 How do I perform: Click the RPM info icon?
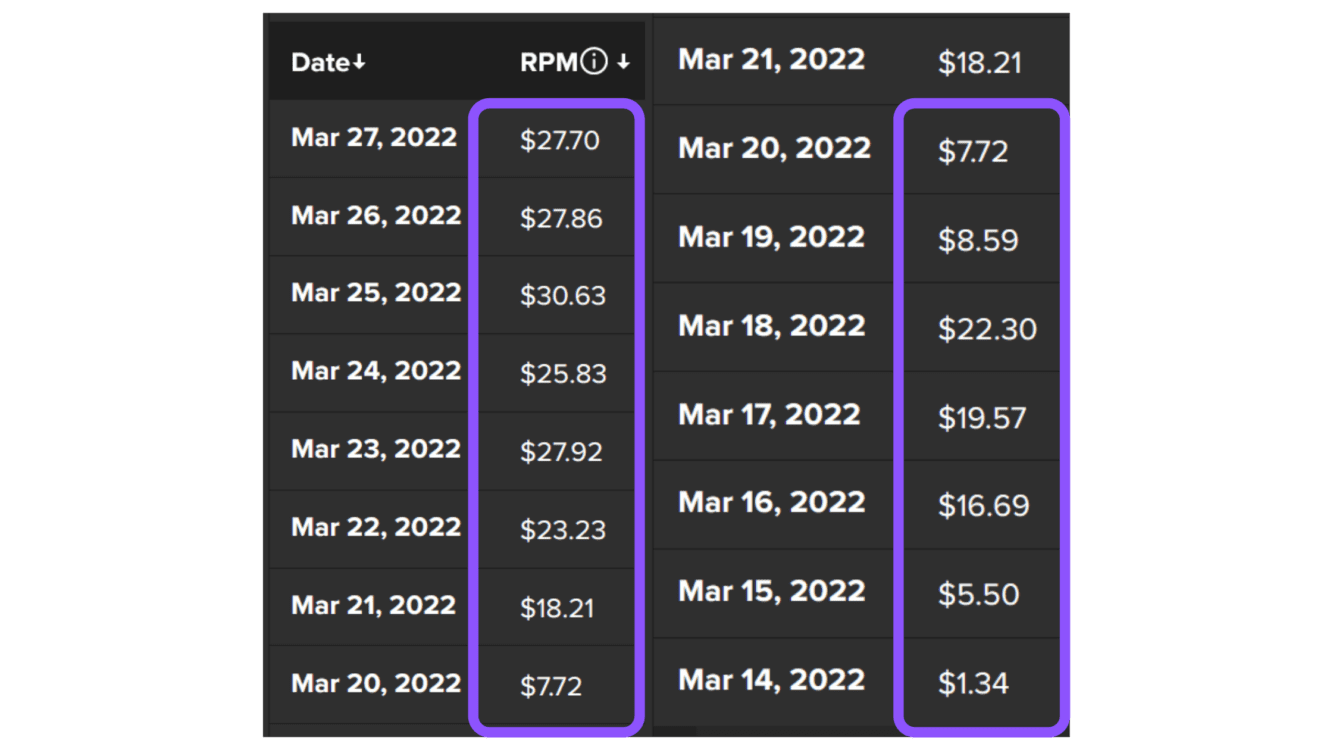point(593,62)
